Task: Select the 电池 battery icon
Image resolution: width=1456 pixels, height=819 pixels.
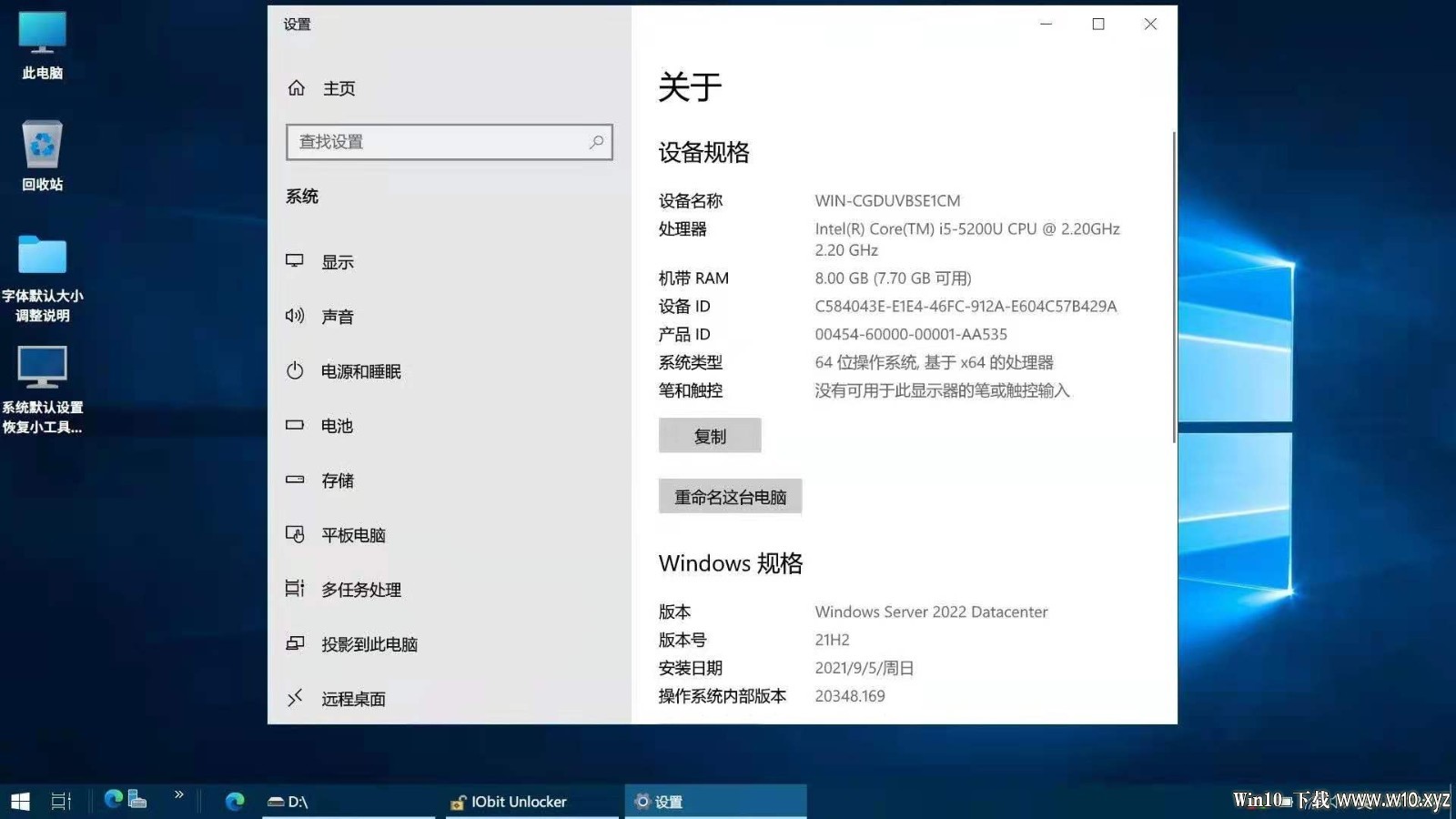Action: click(x=295, y=425)
